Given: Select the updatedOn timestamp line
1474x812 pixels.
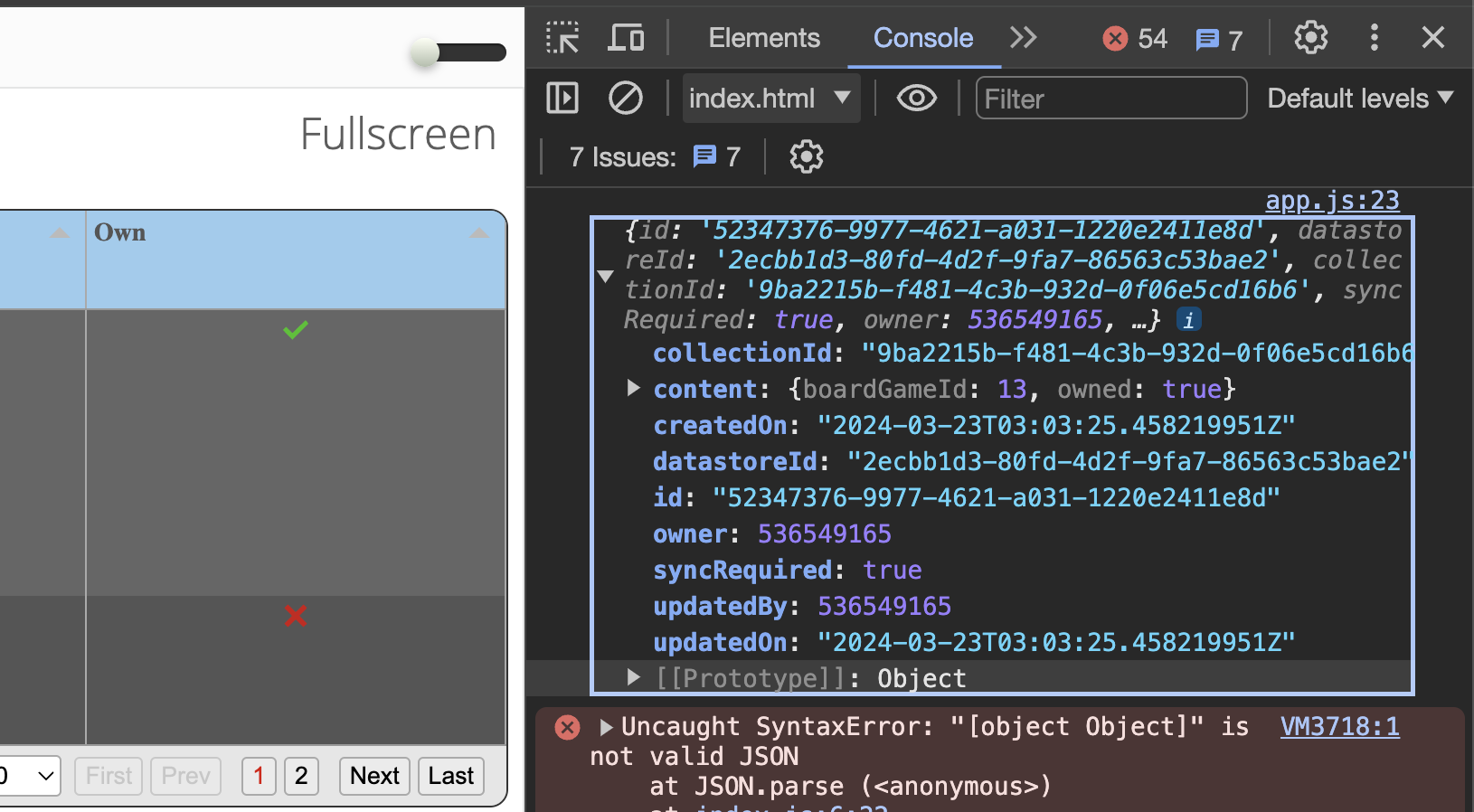Looking at the screenshot, I should (974, 642).
